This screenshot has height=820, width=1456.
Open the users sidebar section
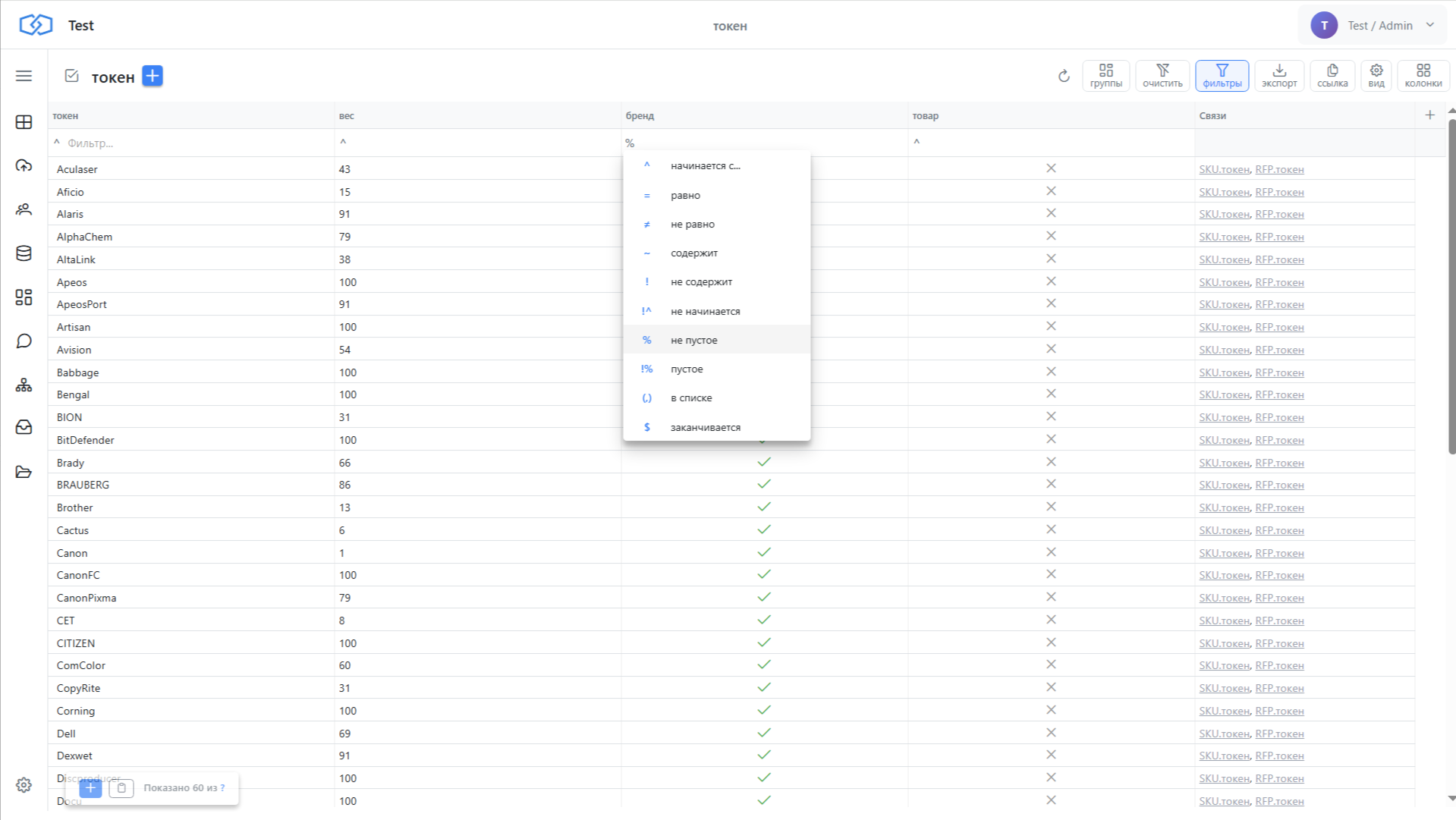tap(24, 209)
